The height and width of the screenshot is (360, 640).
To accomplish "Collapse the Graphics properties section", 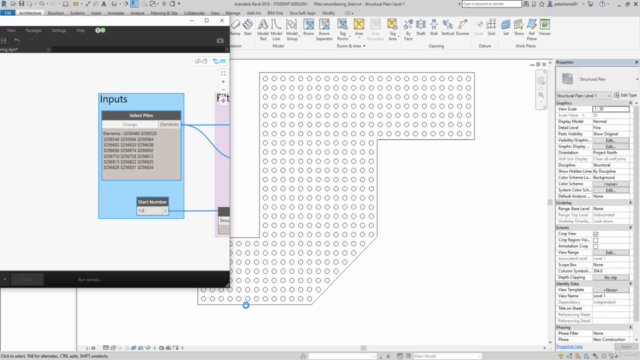I will 630,103.
